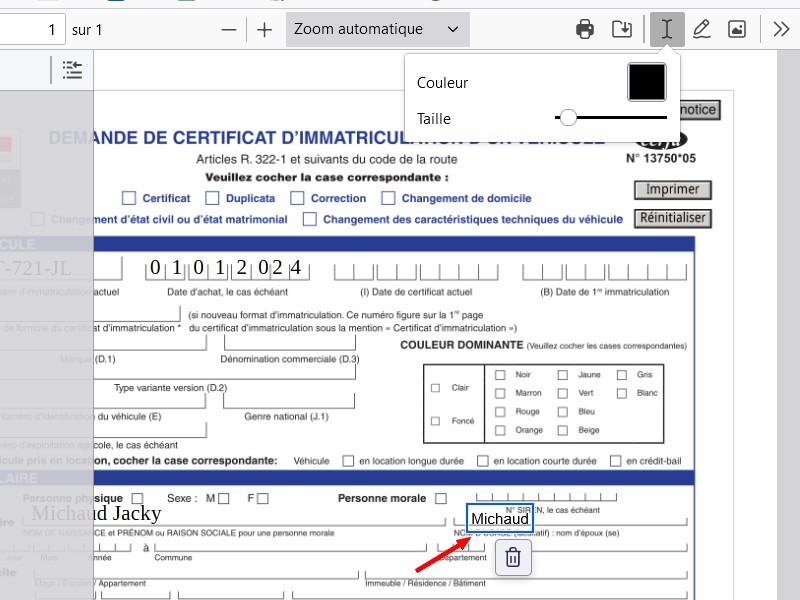
Task: Click the Save download icon
Action: pyautogui.click(x=622, y=29)
